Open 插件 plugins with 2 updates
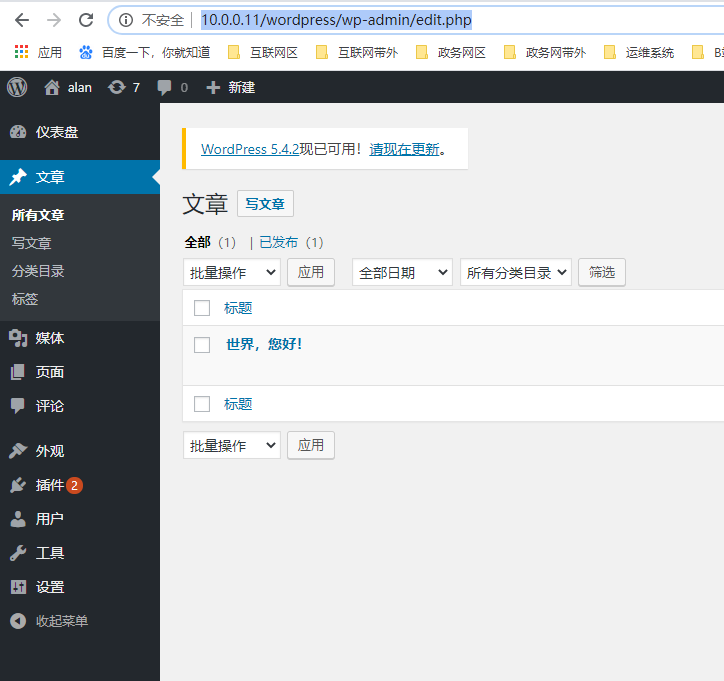 coord(48,485)
